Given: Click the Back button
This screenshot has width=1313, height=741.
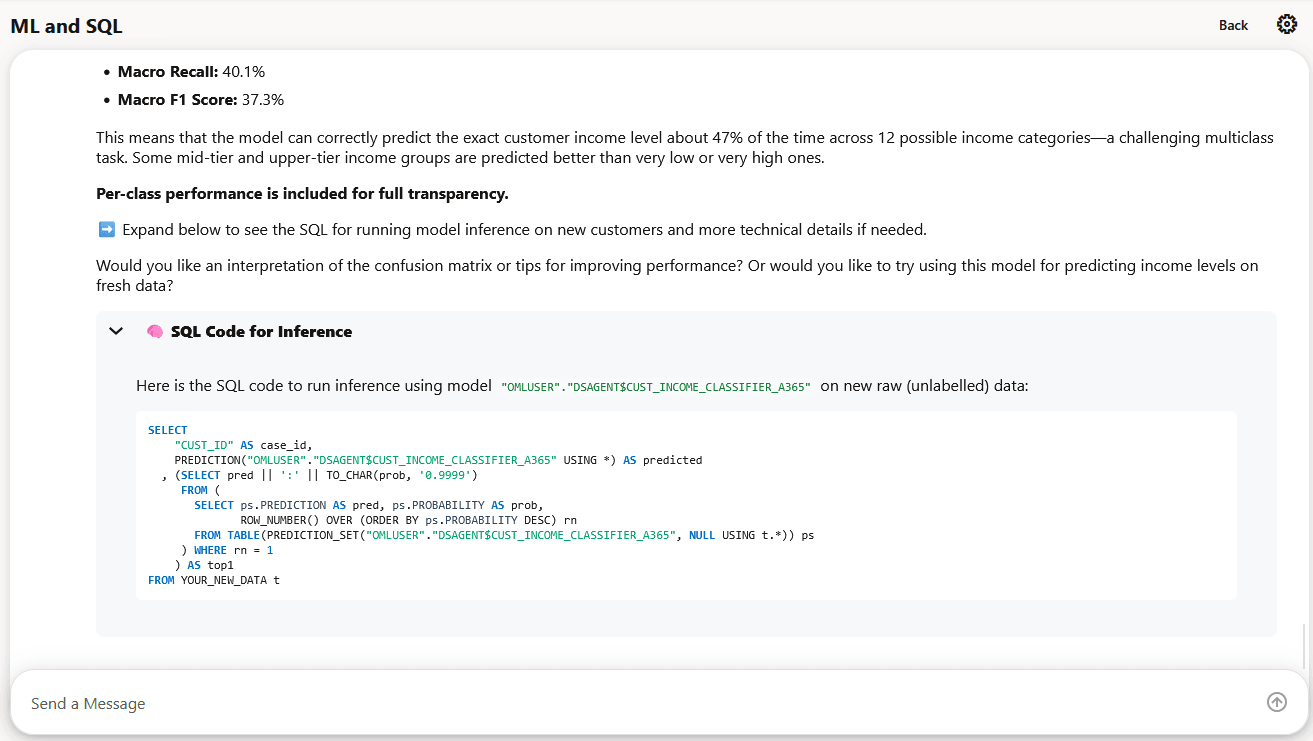Looking at the screenshot, I should [x=1233, y=25].
